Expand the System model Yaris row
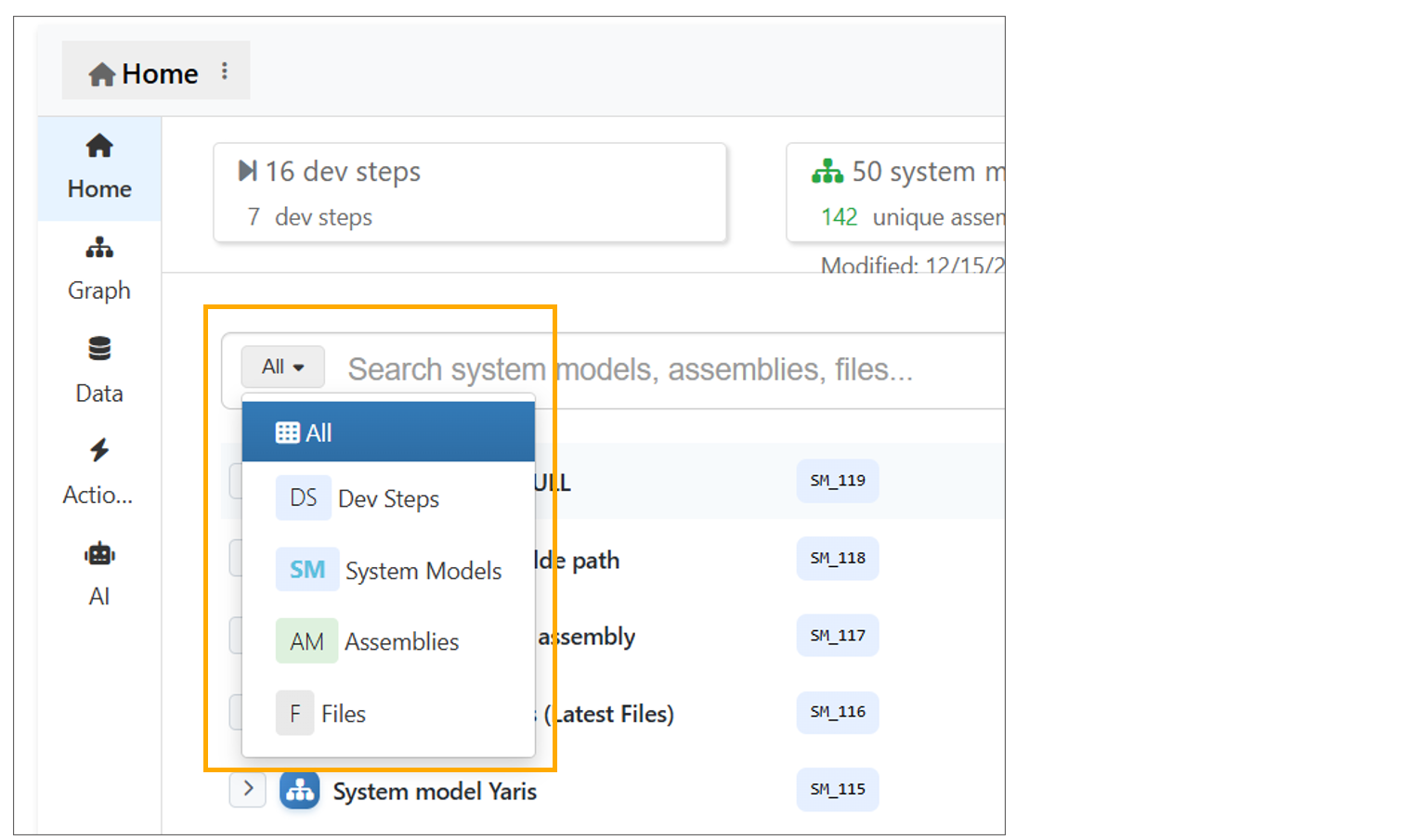The height and width of the screenshot is (840, 1420). coord(248,789)
